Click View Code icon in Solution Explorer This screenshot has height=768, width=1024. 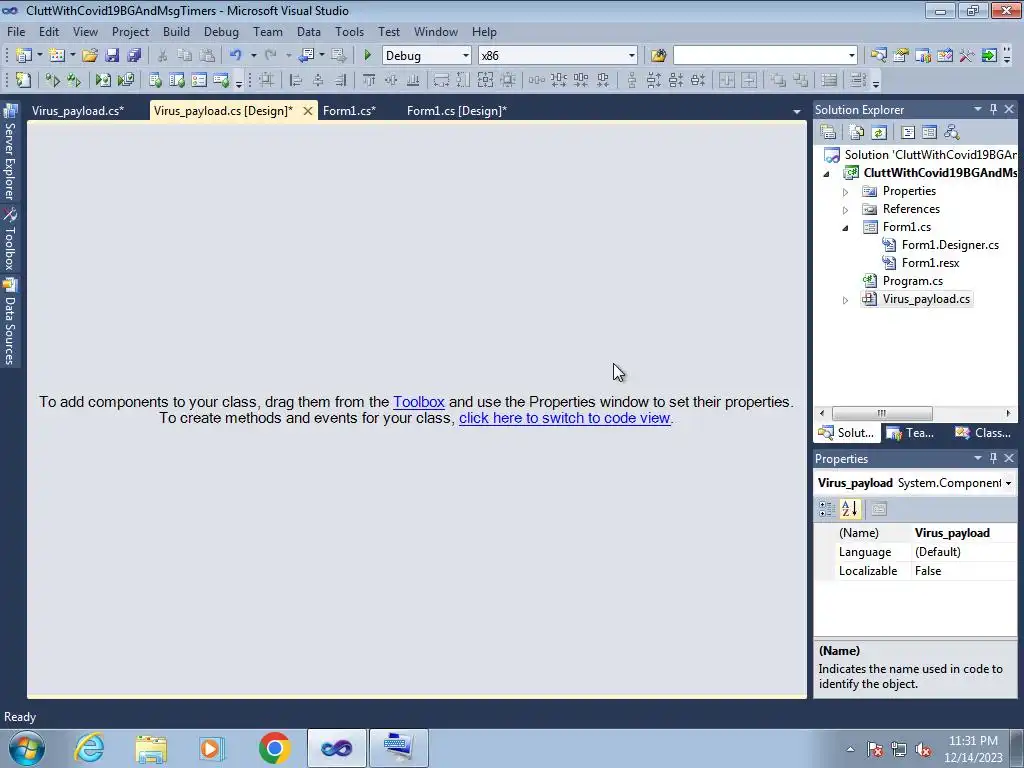tap(908, 133)
